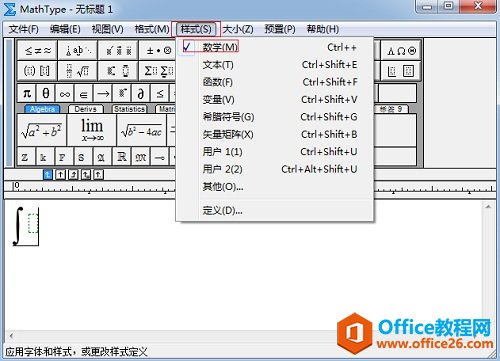Insert the less-than-or-equal symbol in small bar
This screenshot has height=361, width=500.
(x=160, y=93)
